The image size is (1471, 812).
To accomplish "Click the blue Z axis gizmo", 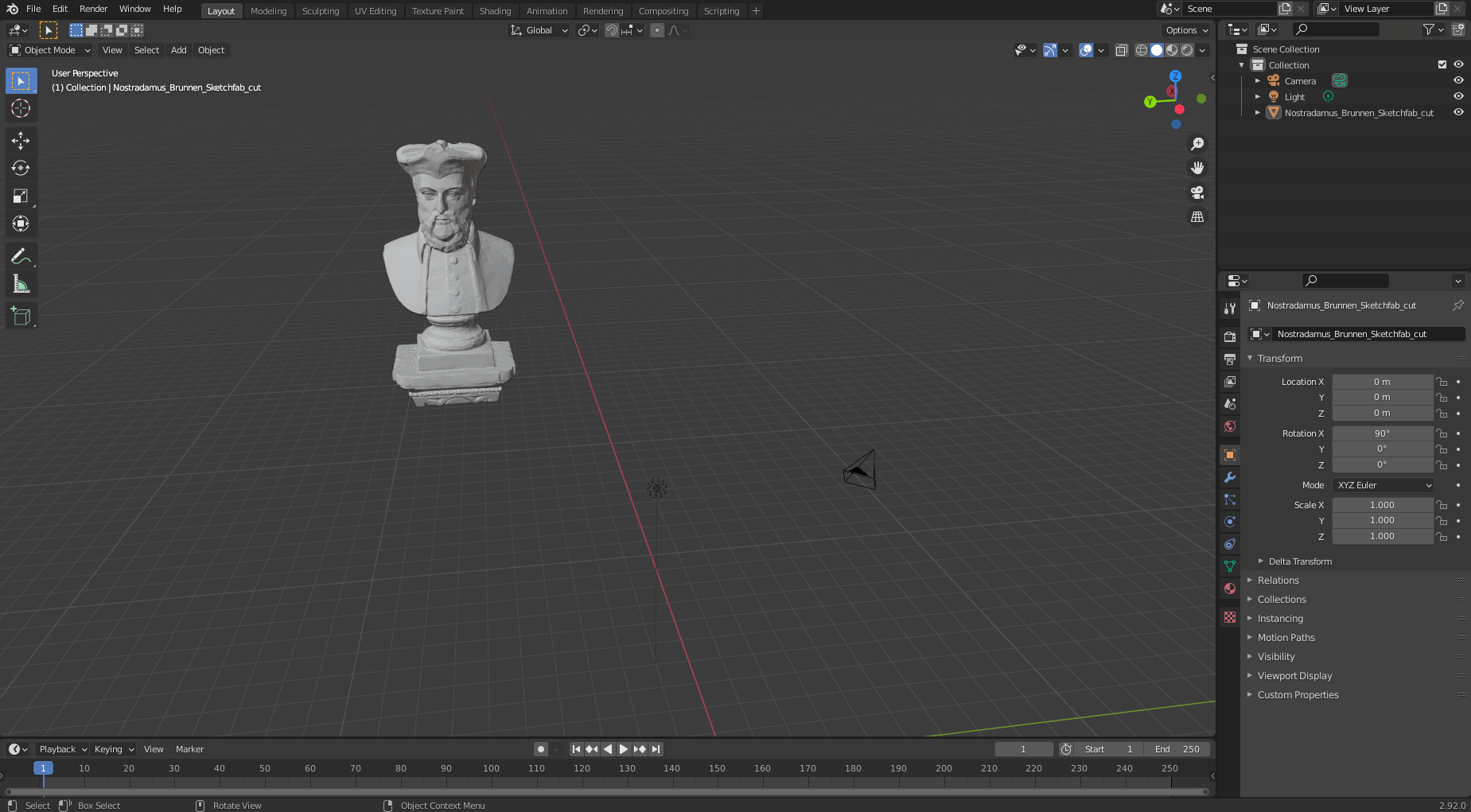I will (1175, 76).
